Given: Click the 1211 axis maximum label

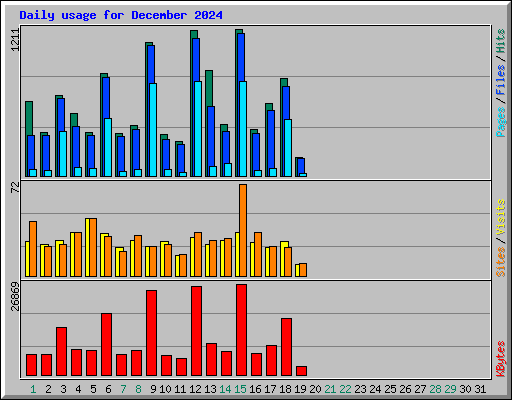Looking at the screenshot, I should 15,40.
